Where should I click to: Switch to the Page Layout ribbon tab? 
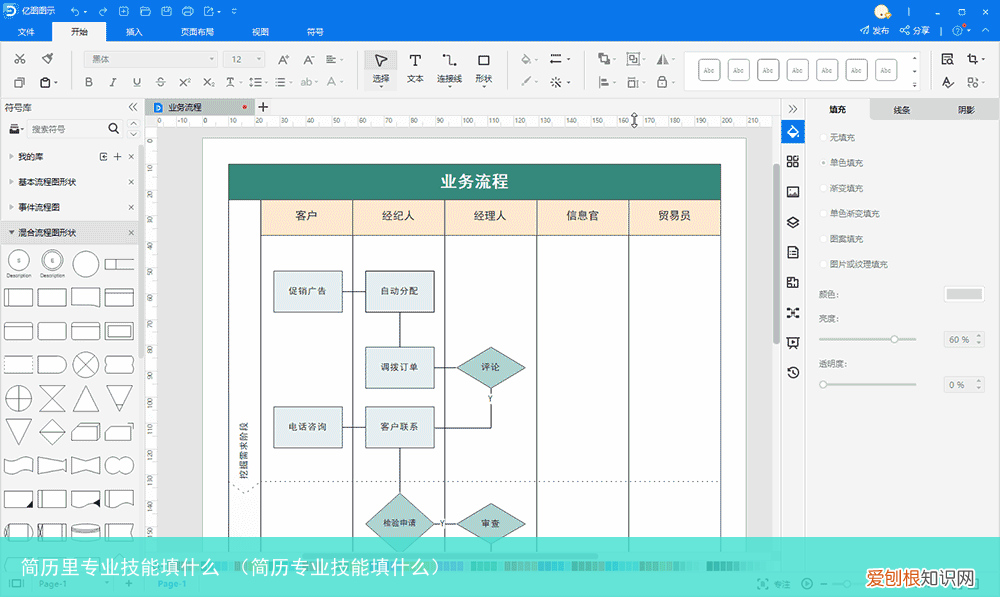pyautogui.click(x=197, y=32)
